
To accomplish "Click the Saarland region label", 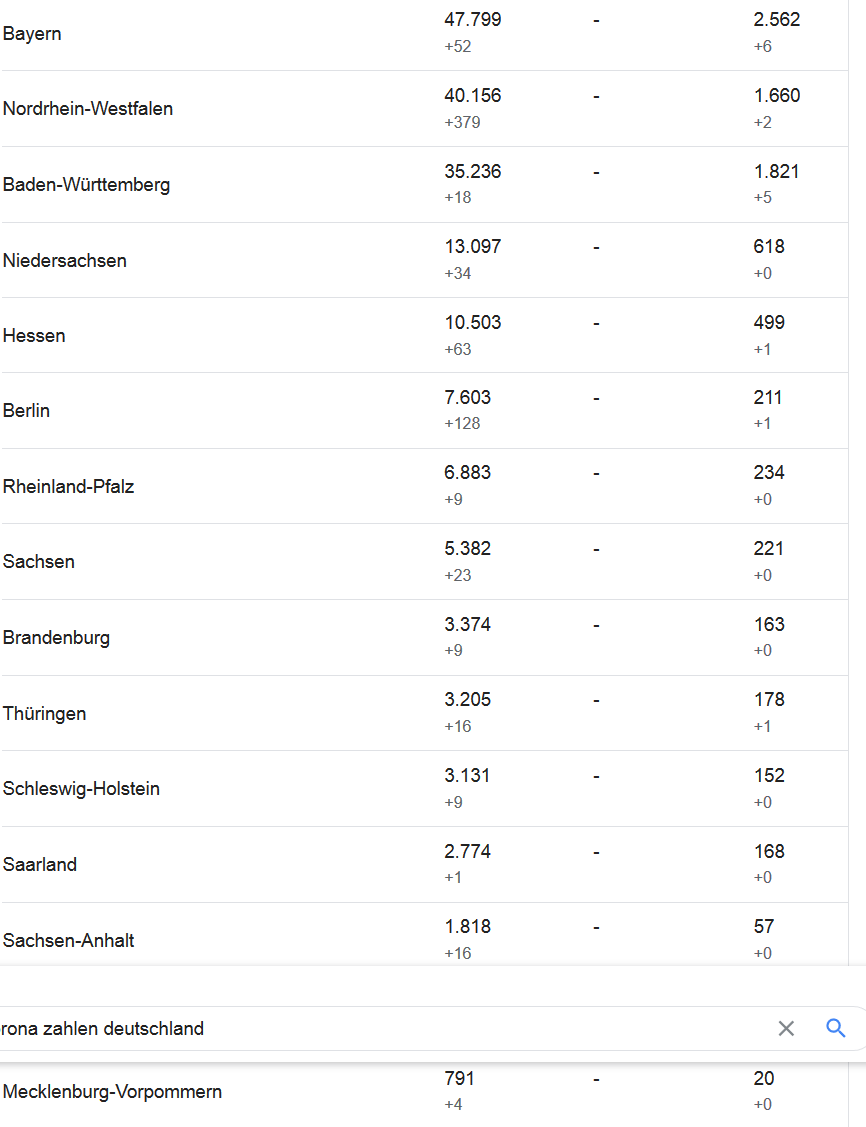I will [40, 864].
